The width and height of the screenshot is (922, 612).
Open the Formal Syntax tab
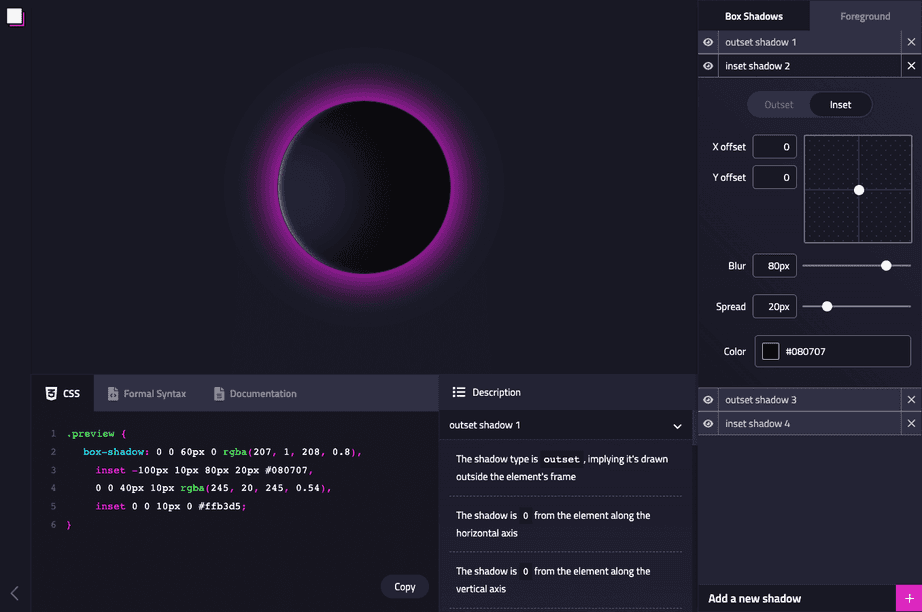pyautogui.click(x=147, y=393)
